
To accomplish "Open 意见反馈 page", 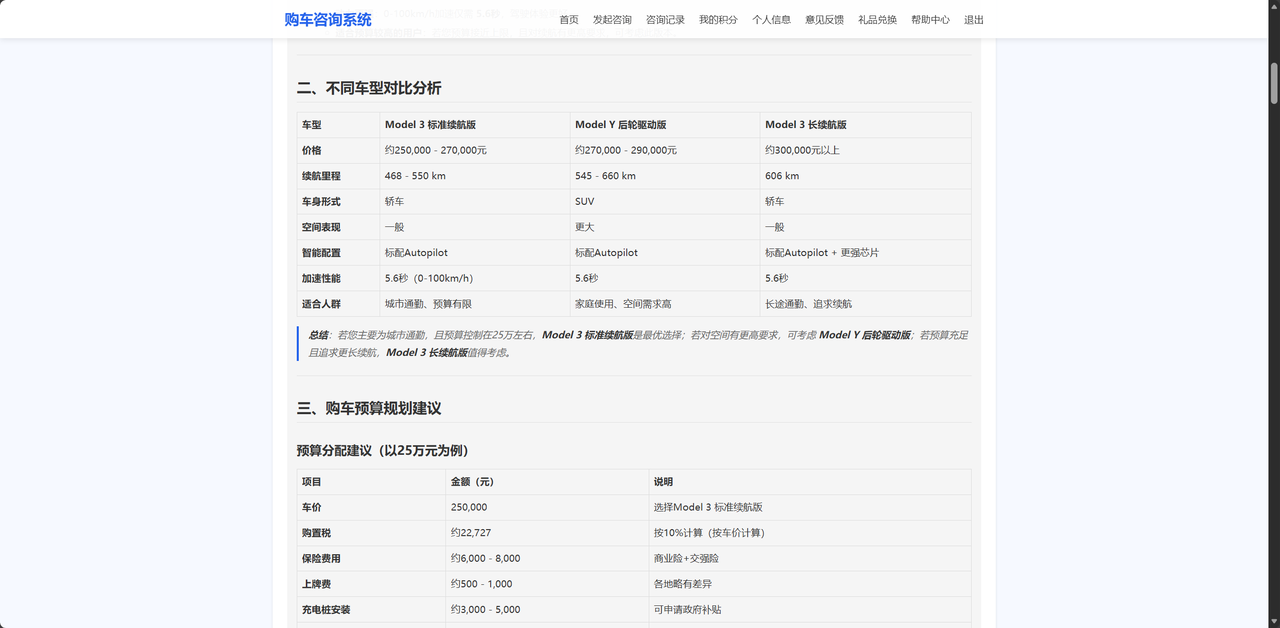I will coord(824,19).
